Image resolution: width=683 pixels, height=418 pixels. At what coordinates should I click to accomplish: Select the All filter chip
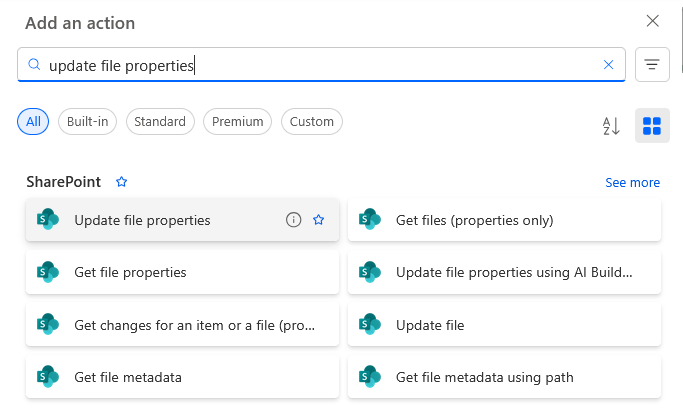[33, 121]
